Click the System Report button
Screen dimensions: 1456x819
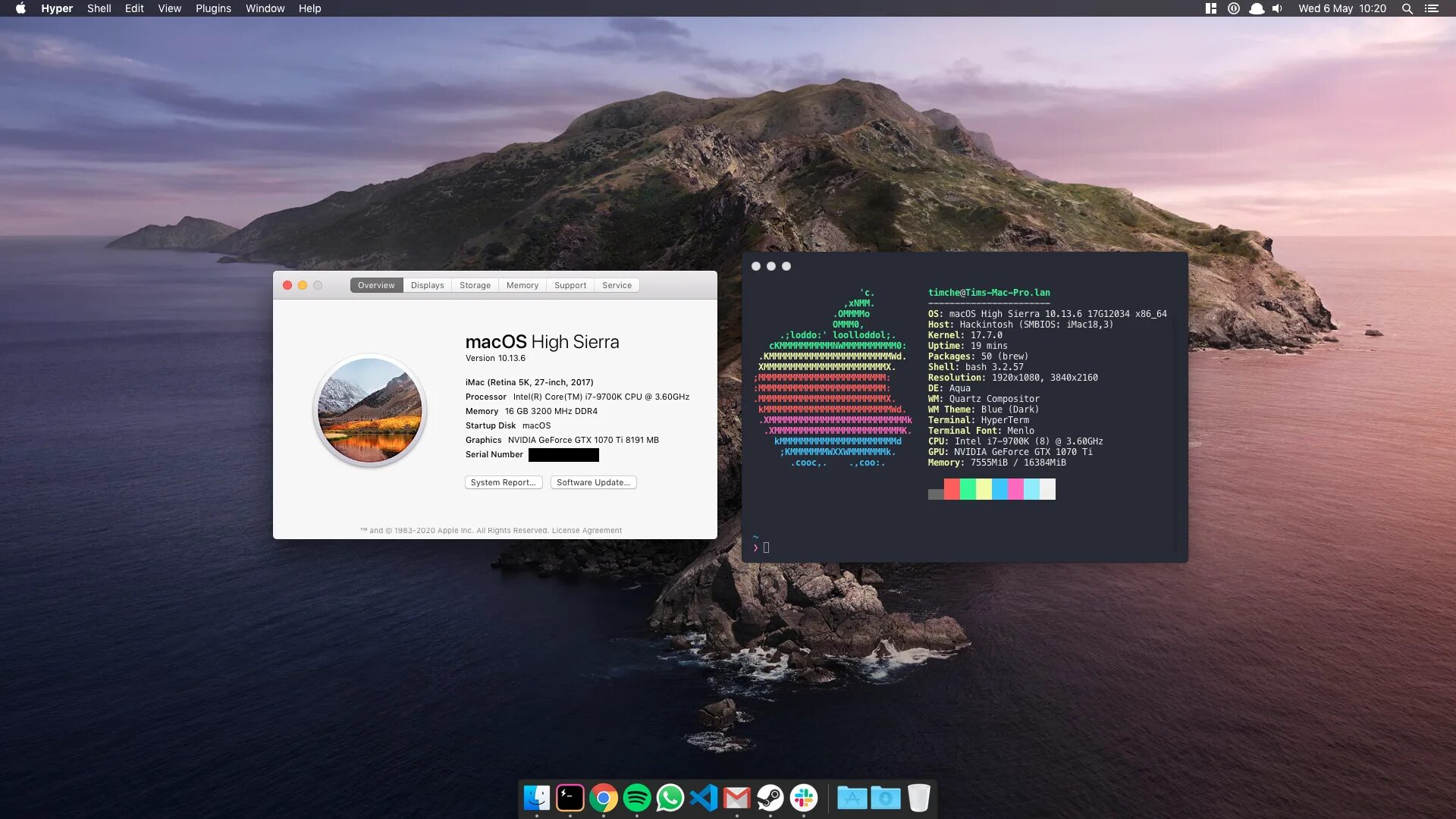[x=503, y=482]
